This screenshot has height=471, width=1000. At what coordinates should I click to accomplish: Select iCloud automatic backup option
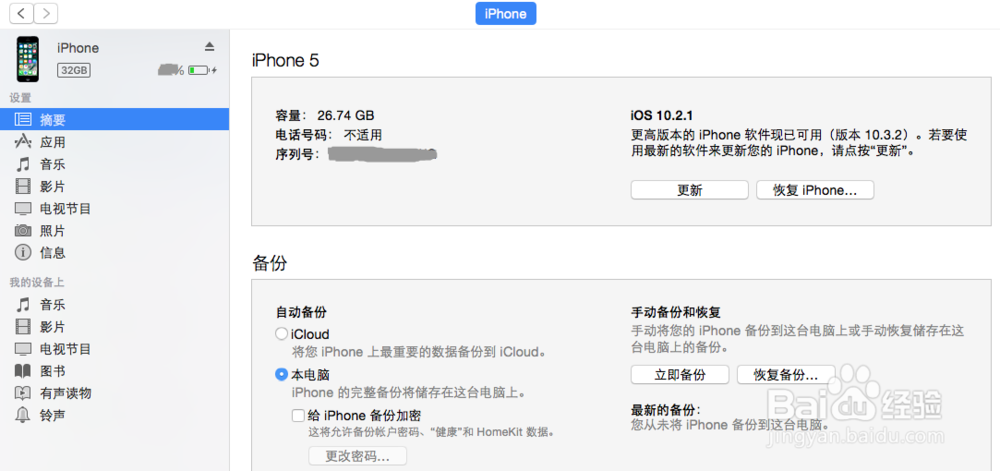(281, 334)
